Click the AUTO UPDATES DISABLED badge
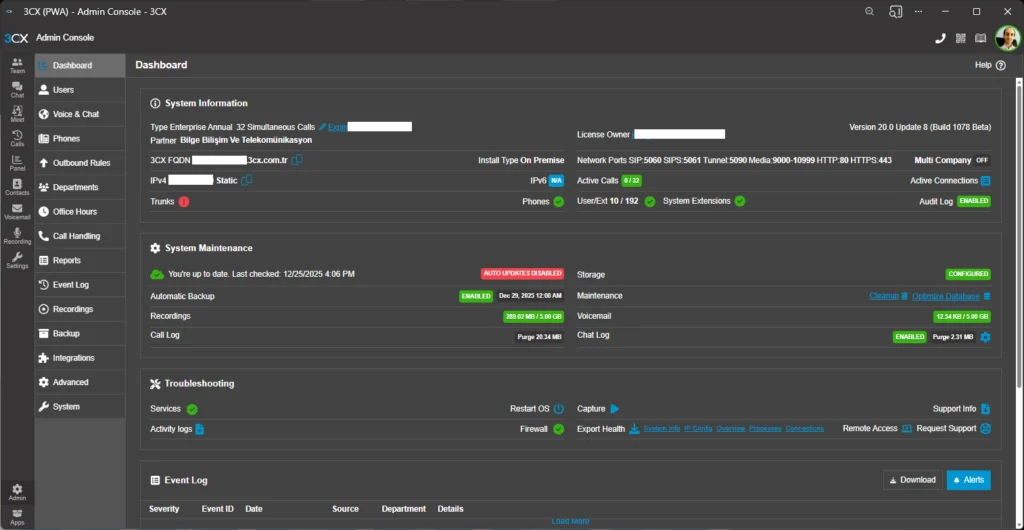 (522, 273)
